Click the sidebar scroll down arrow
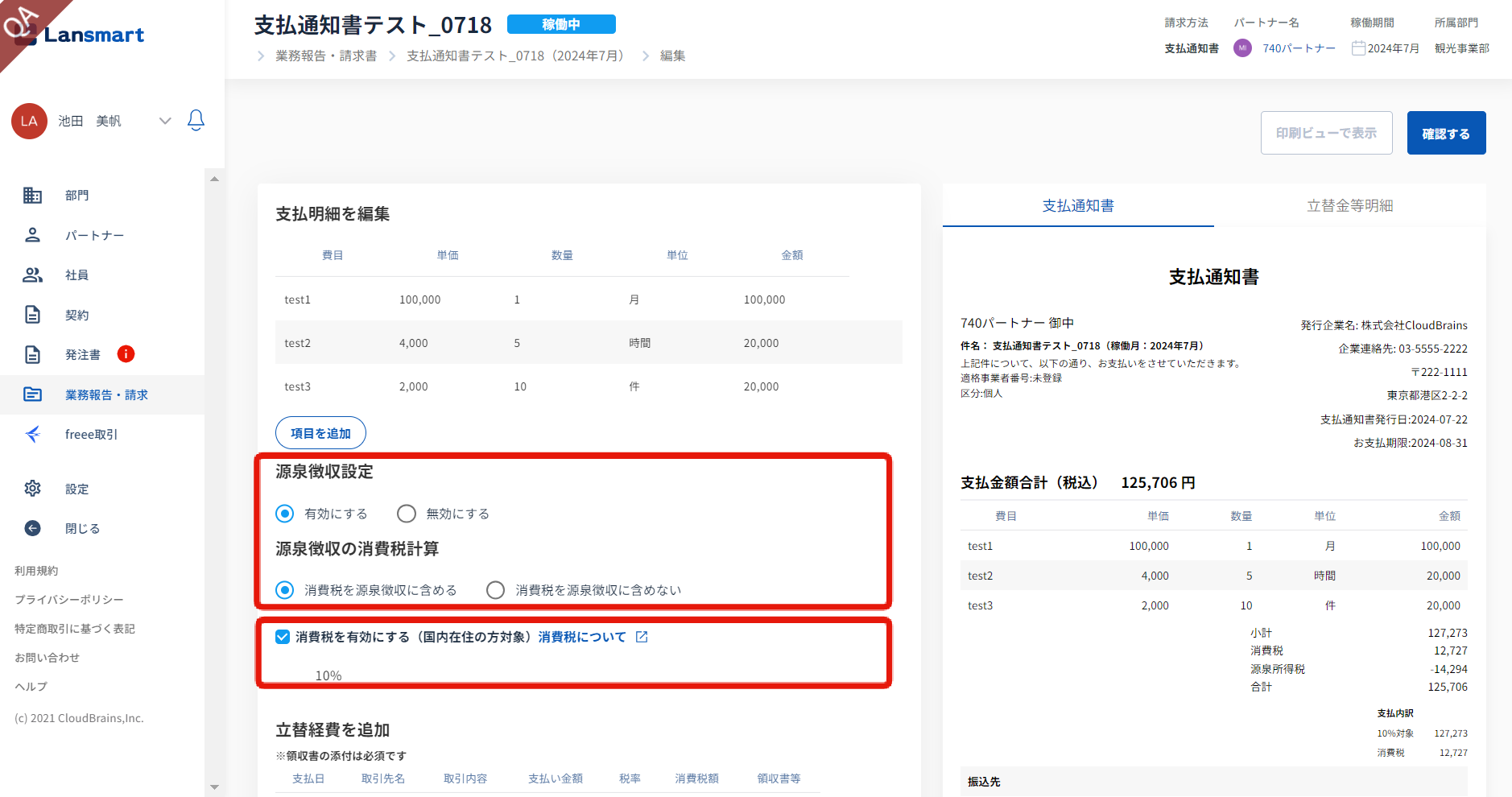The height and width of the screenshot is (797, 1512). coord(214,787)
